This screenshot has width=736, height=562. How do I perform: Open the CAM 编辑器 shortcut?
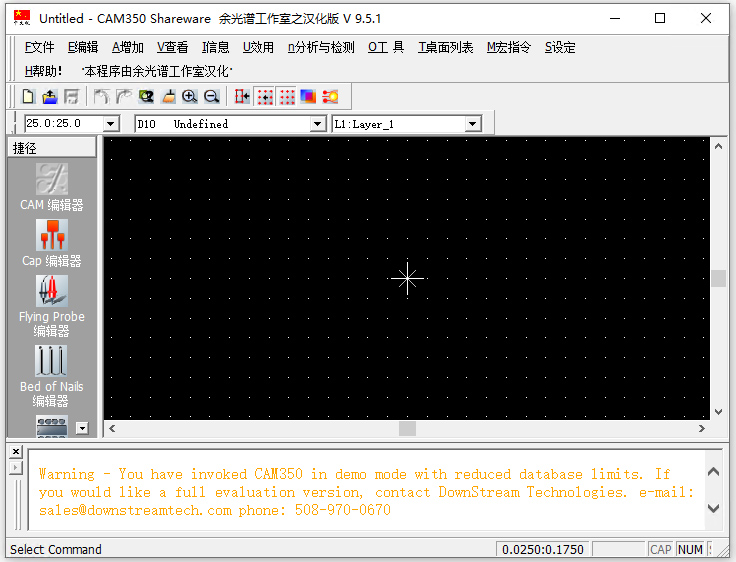pos(52,187)
